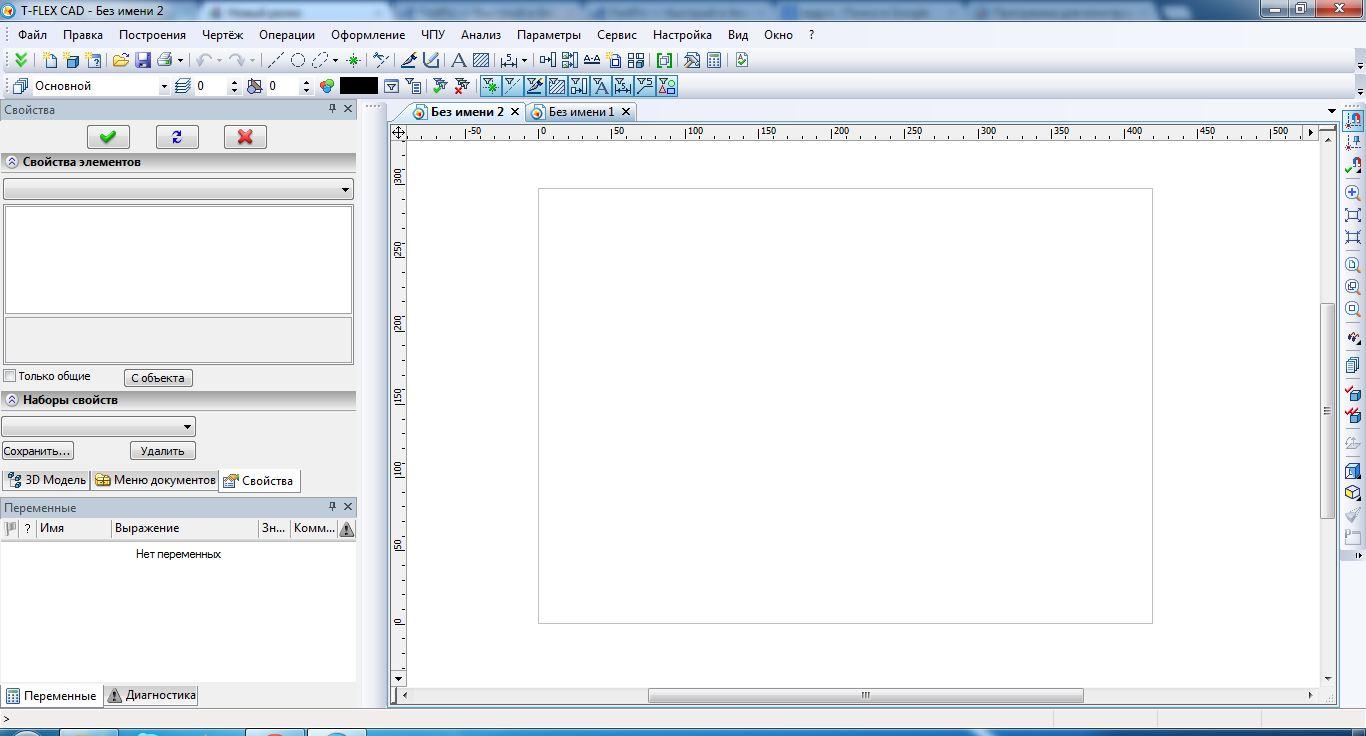Select the node creation tool
This screenshot has width=1366, height=736.
pos(353,60)
